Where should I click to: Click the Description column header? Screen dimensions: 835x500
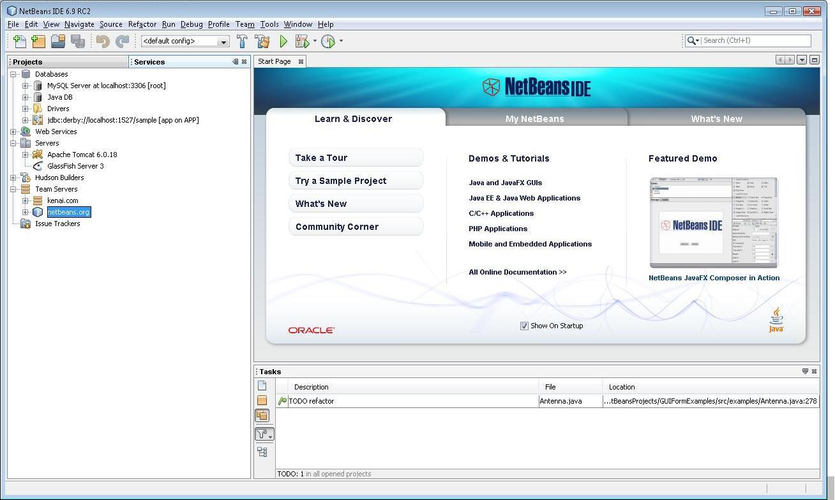(x=413, y=387)
